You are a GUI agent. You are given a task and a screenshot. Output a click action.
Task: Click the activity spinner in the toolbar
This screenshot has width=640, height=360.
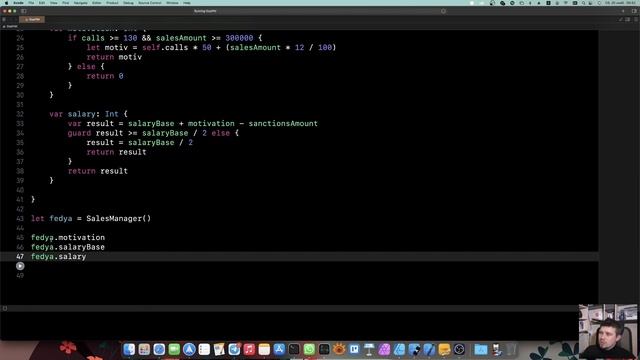click(x=443, y=11)
